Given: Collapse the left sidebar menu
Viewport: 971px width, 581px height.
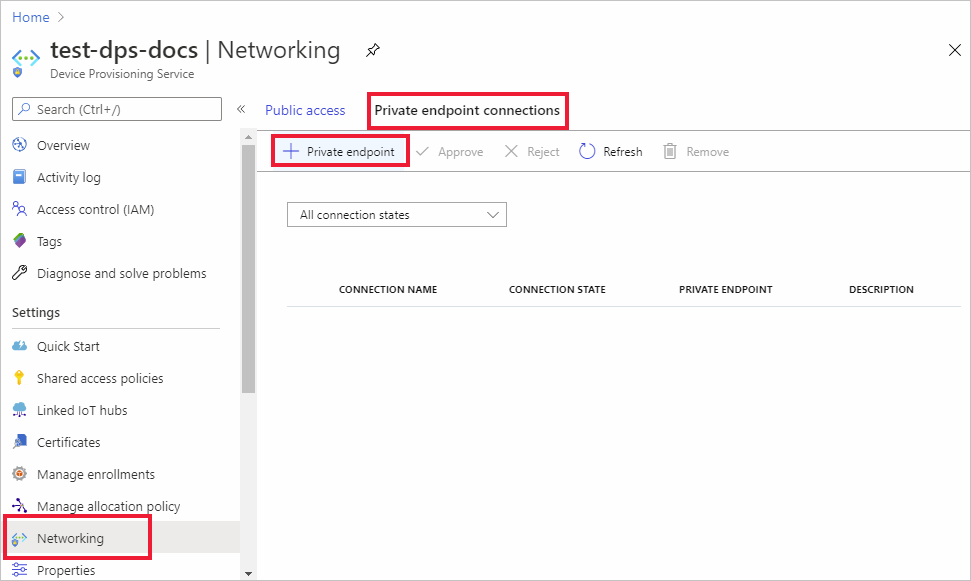Looking at the screenshot, I should 241,110.
